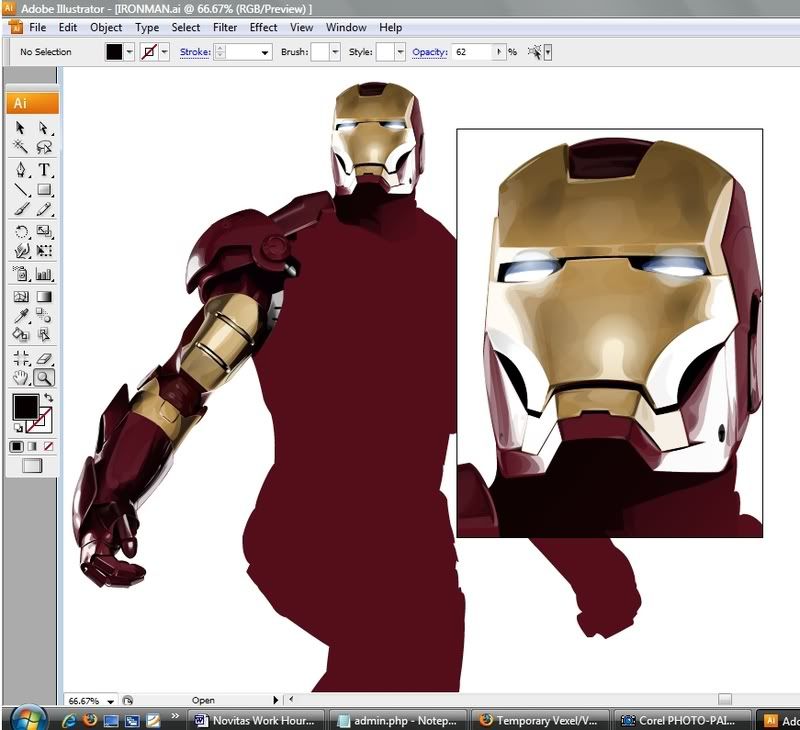Click the Stroke panel link

(x=195, y=52)
